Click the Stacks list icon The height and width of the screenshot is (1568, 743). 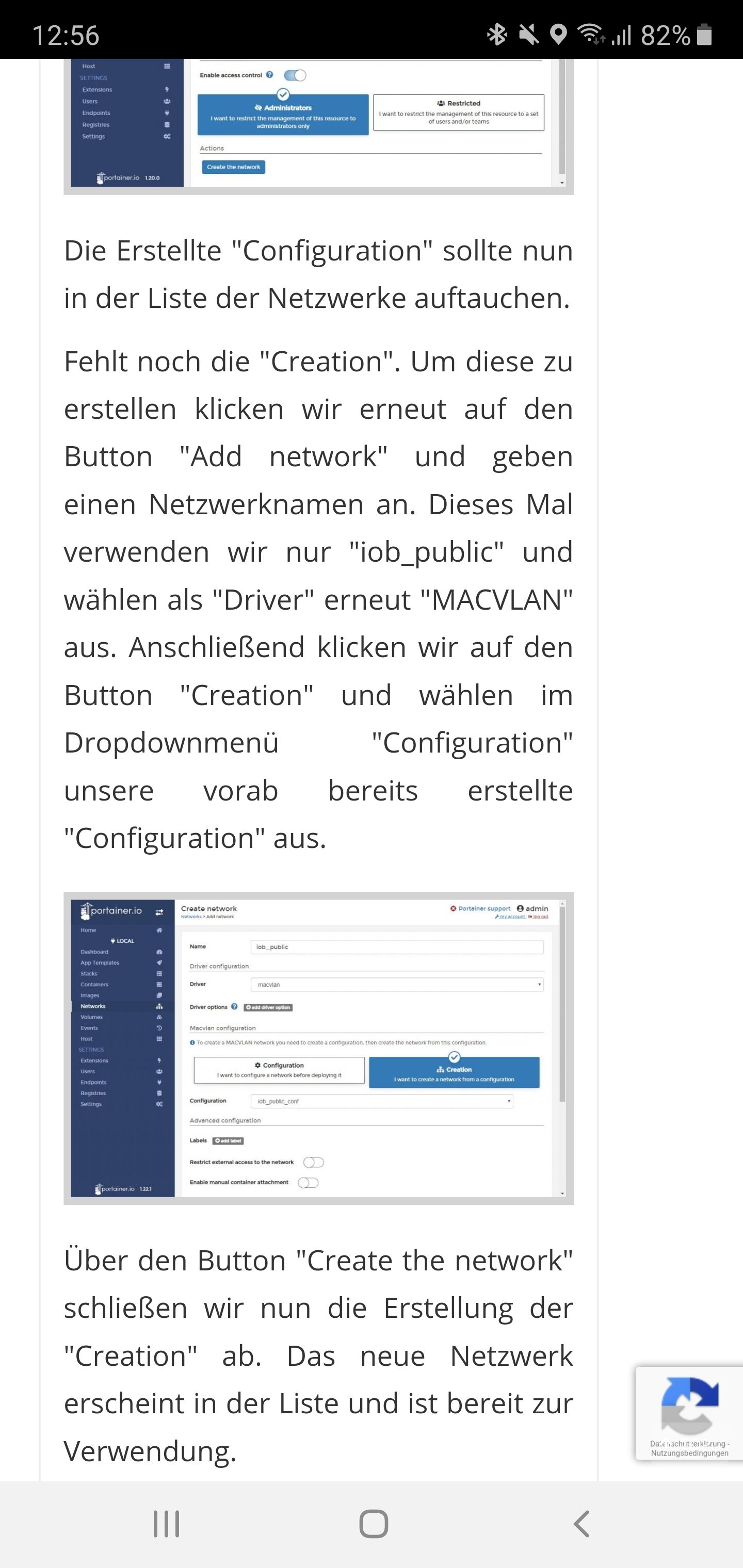(159, 974)
